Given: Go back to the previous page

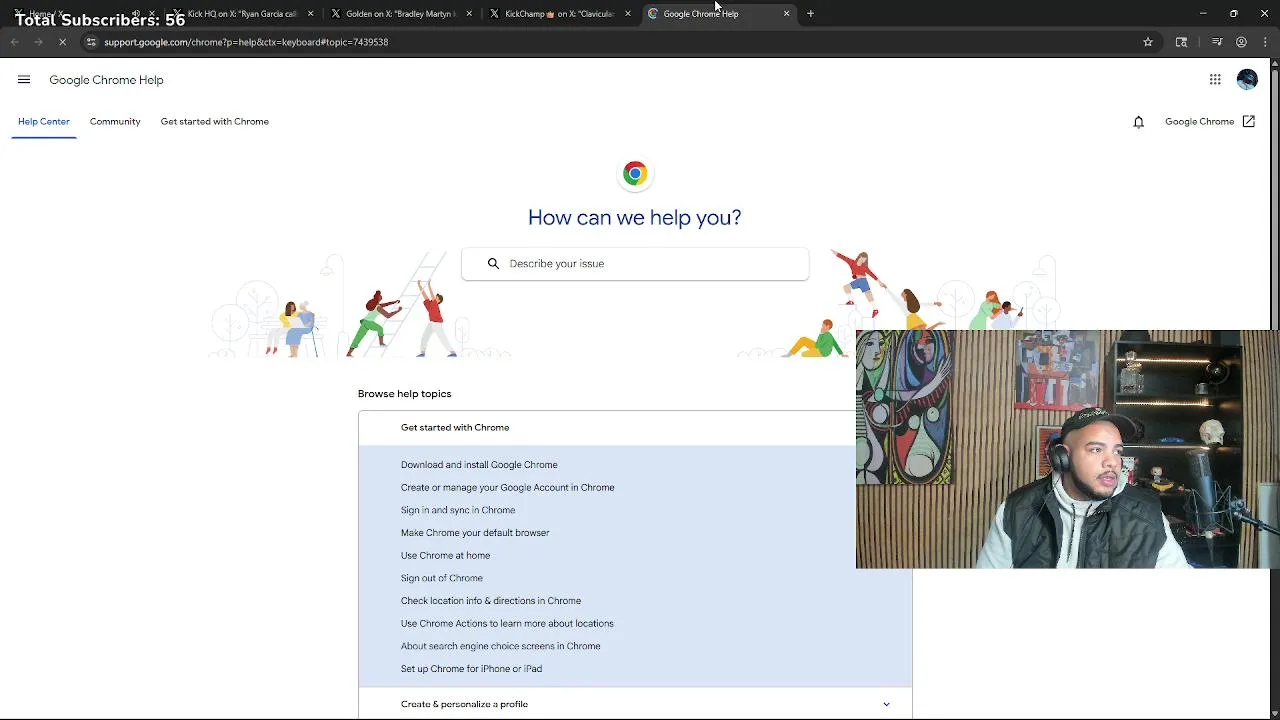Looking at the screenshot, I should [x=14, y=42].
